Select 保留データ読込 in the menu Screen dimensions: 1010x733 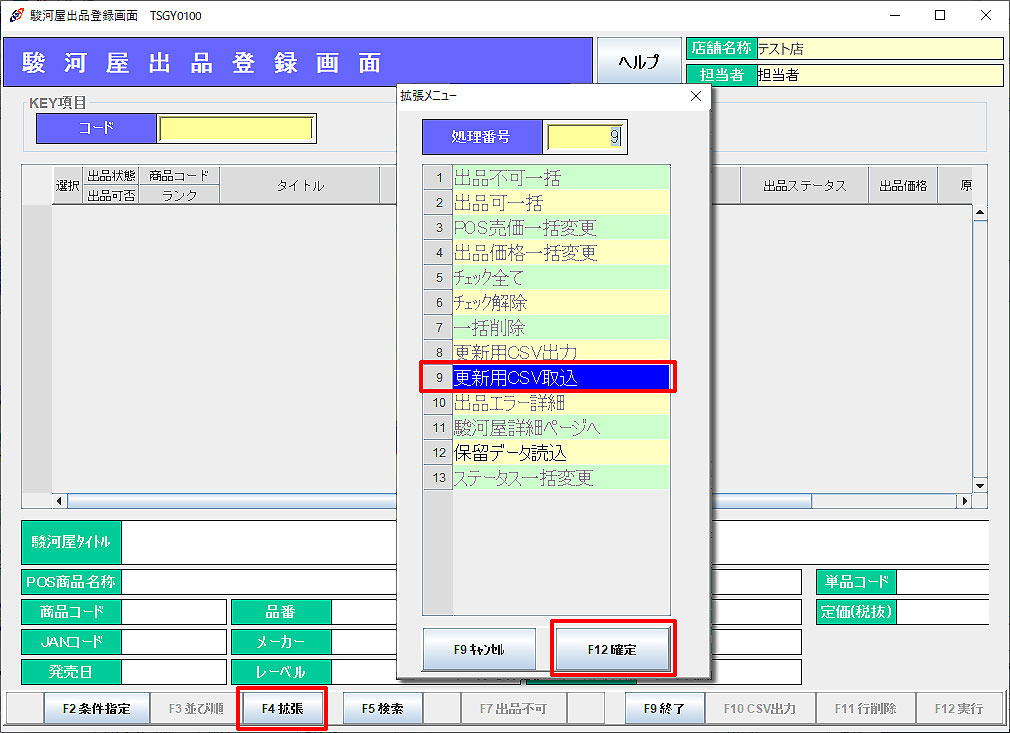pos(560,453)
